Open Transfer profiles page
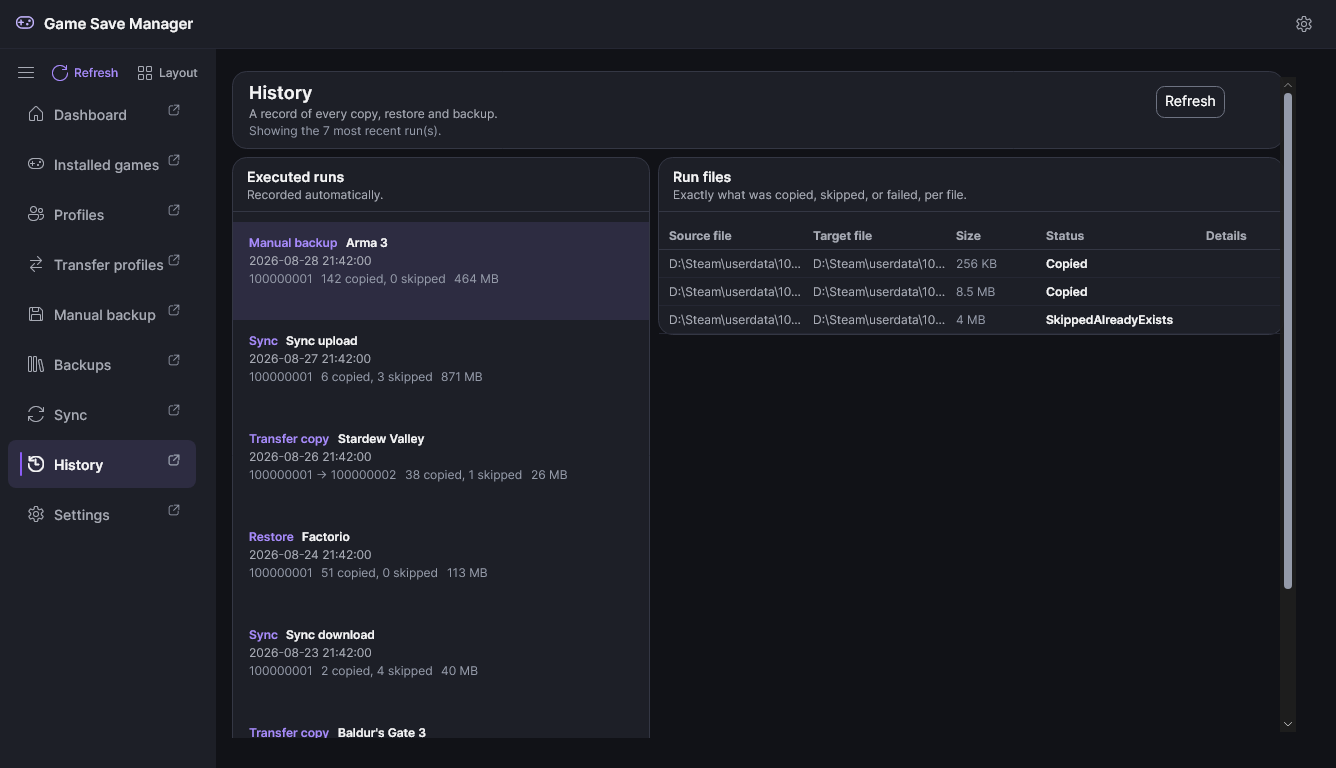 click(x=102, y=264)
